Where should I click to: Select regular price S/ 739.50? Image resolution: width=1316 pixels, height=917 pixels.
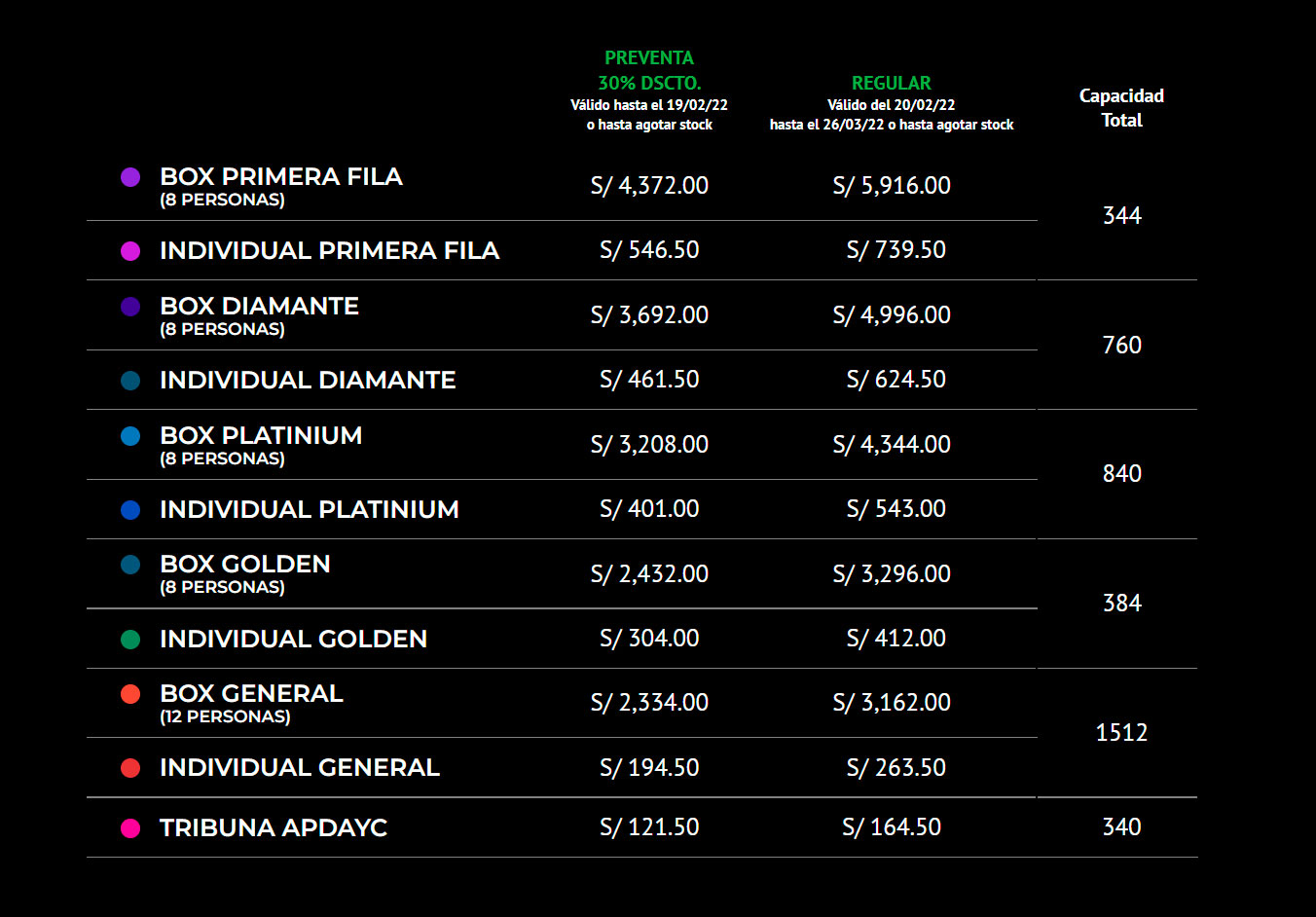pyautogui.click(x=896, y=250)
